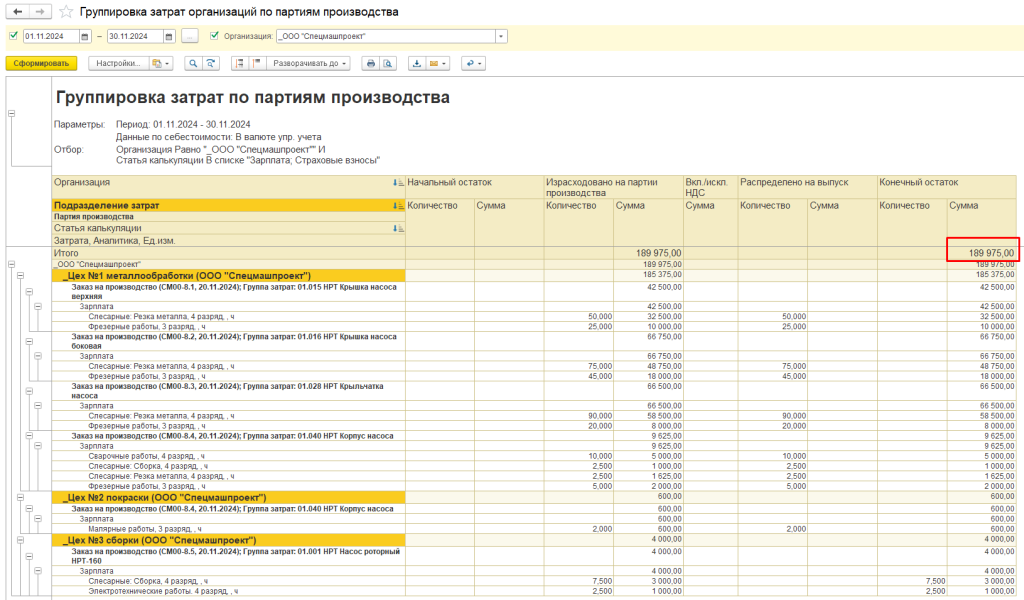Viewport: 1024px width, 600px height.
Task: Select row _Цех №2 покраски
Action: 229,497
